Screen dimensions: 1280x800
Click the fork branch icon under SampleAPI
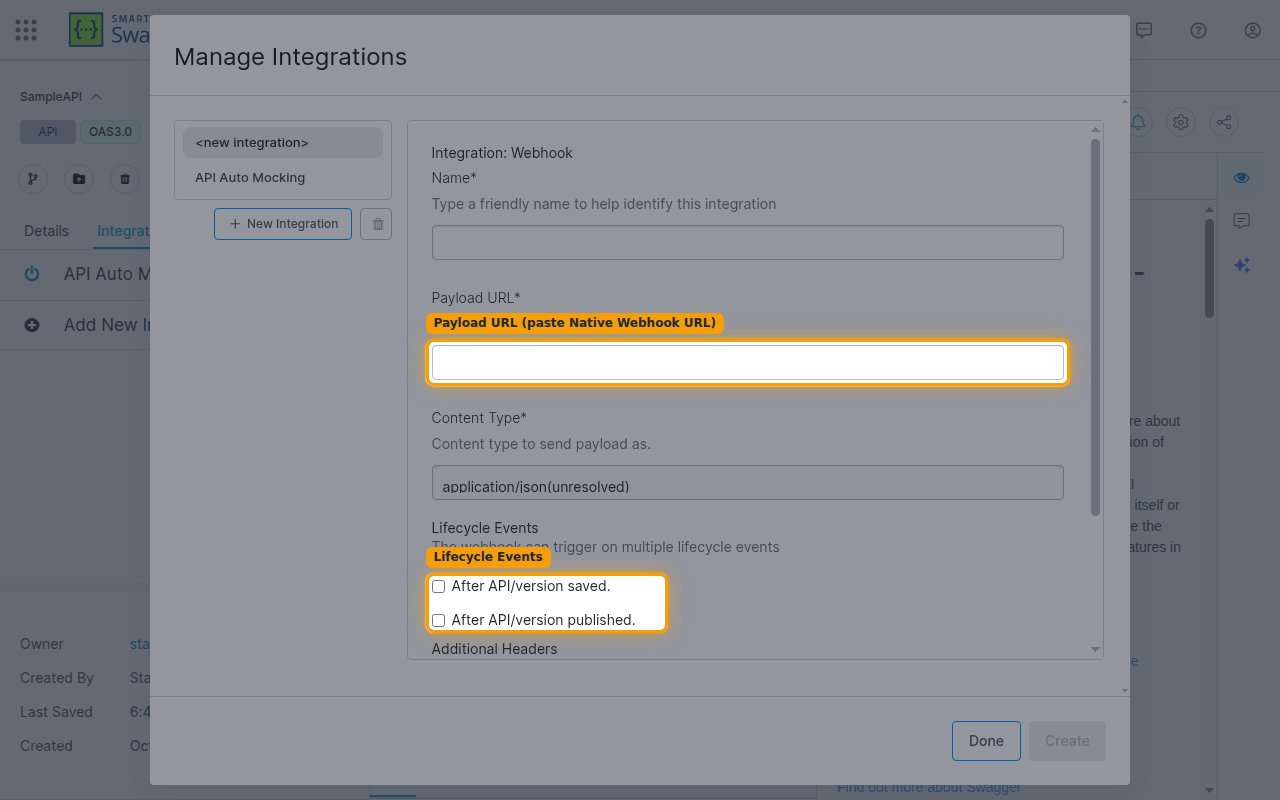coord(33,179)
